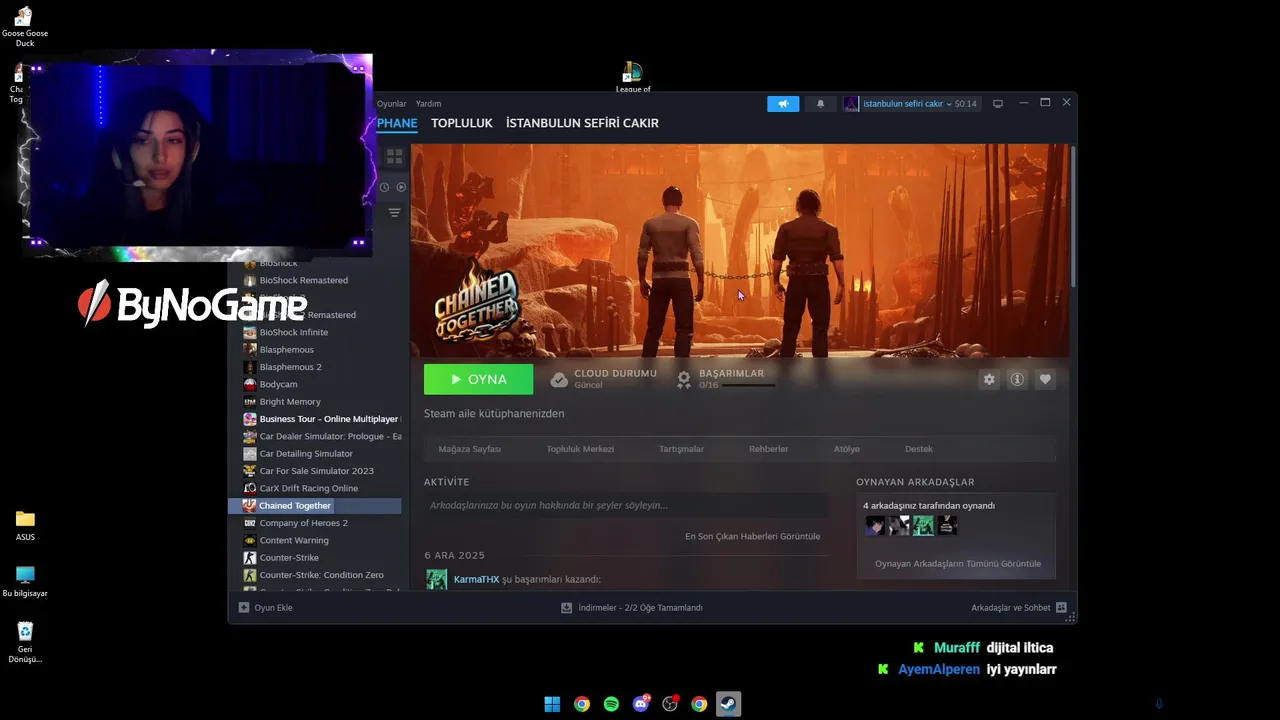
Task: Click the user avatar in Steam header
Action: (851, 104)
